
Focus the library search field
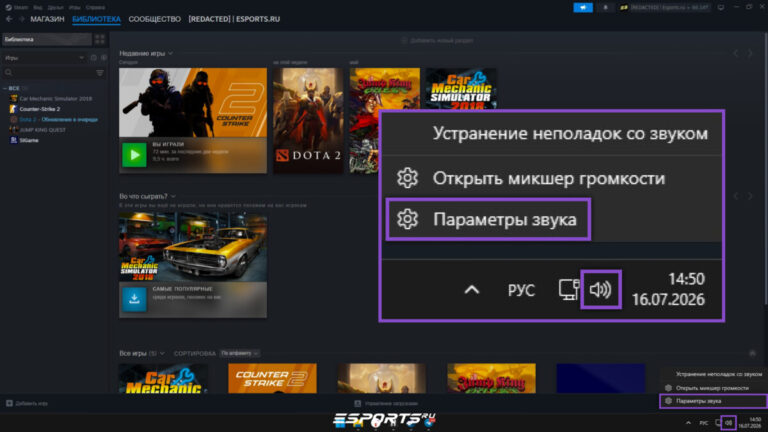tap(48, 72)
